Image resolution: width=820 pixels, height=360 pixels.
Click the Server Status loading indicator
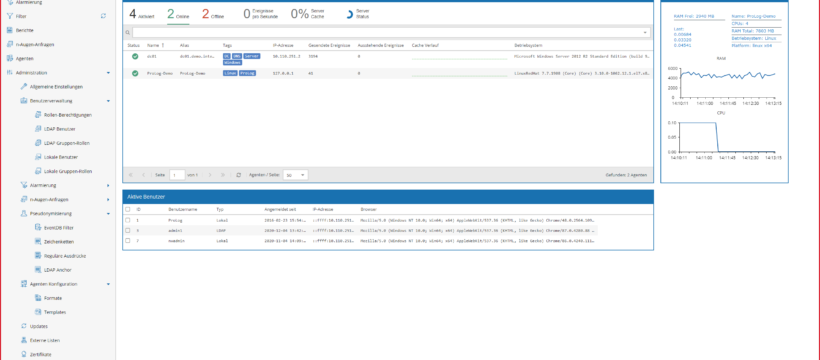[x=349, y=15]
